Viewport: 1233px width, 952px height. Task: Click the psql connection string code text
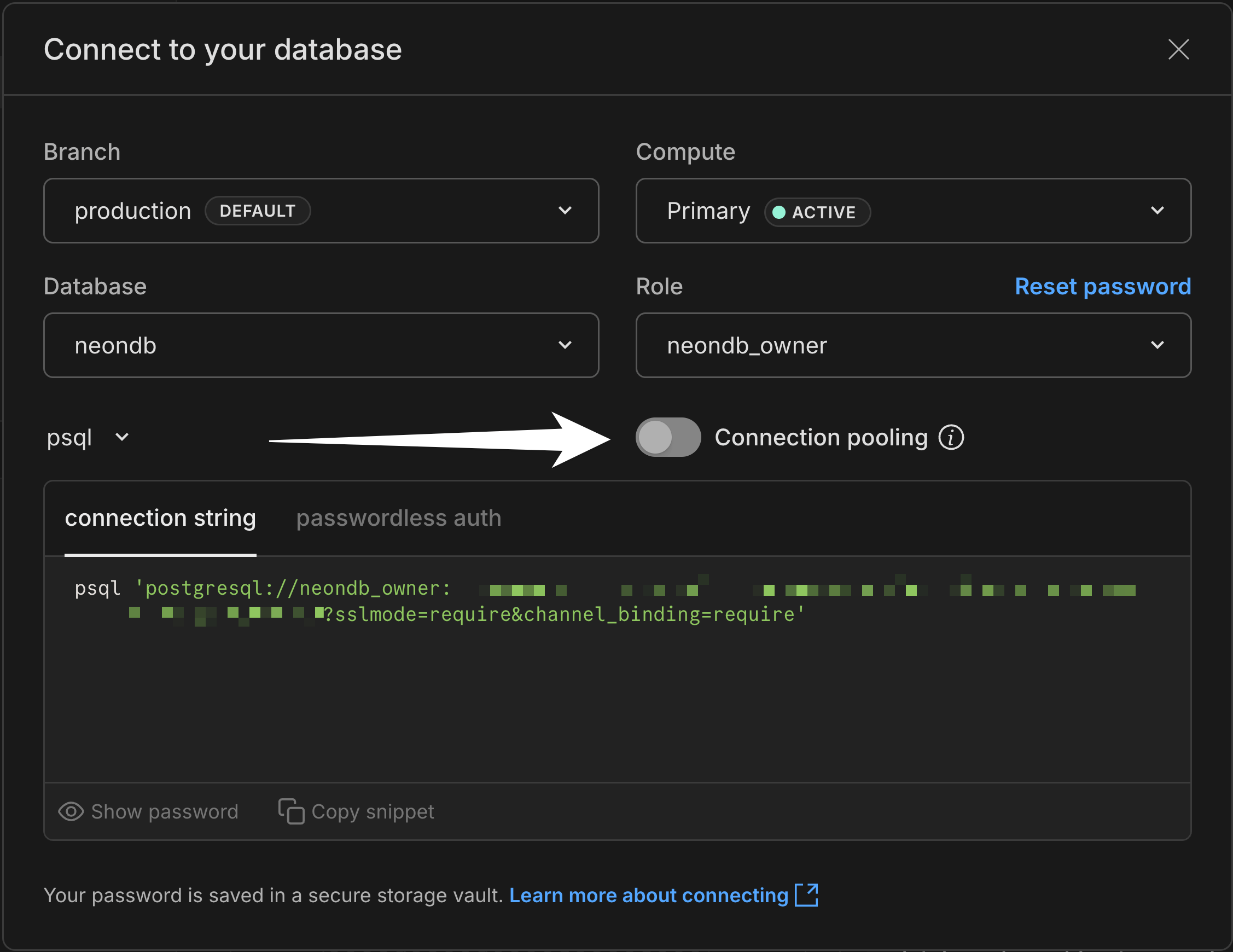(605, 601)
